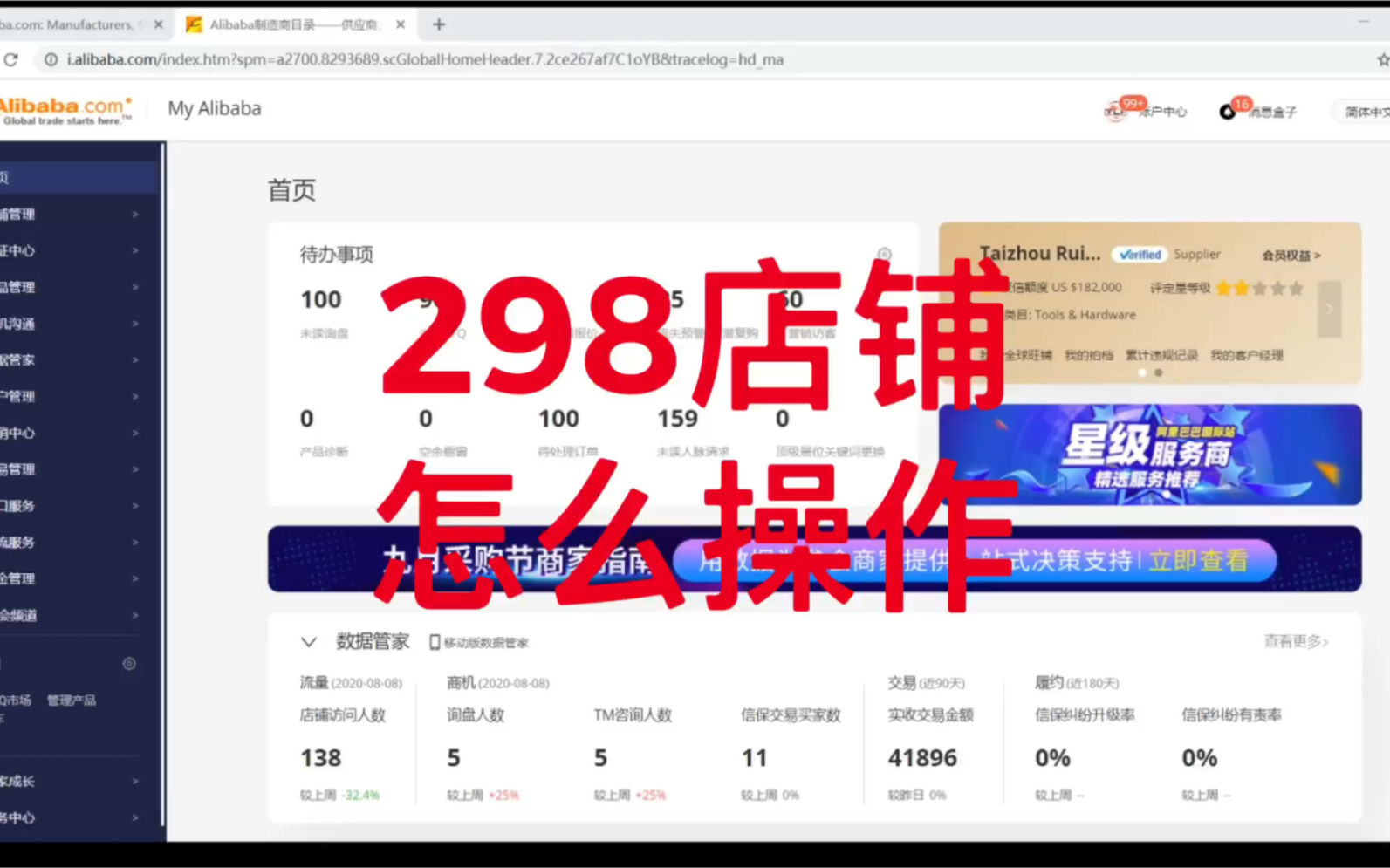Close the first Alibaba.com Manufacturers tab

(158, 24)
